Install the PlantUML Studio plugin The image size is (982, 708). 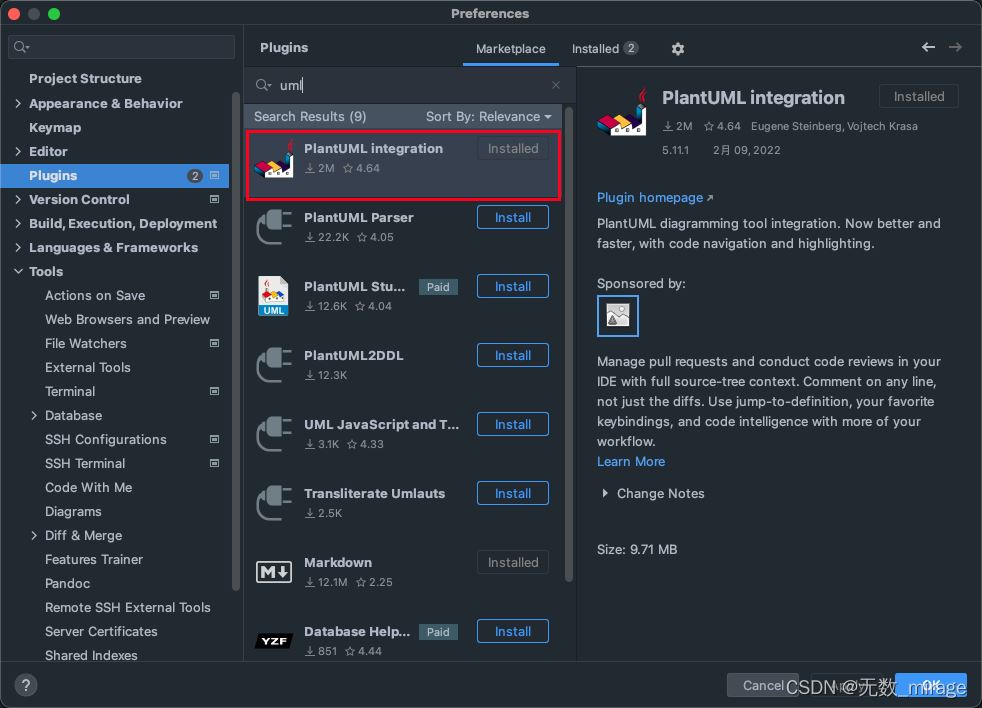513,286
